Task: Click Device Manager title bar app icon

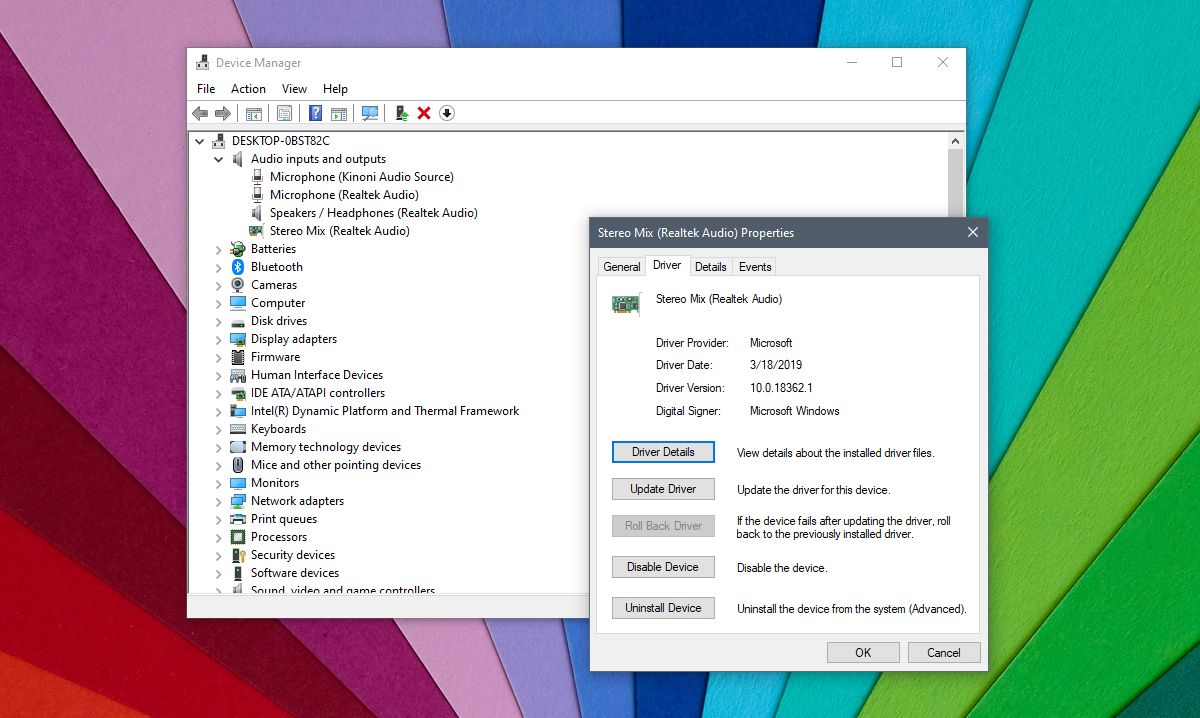Action: 203,62
